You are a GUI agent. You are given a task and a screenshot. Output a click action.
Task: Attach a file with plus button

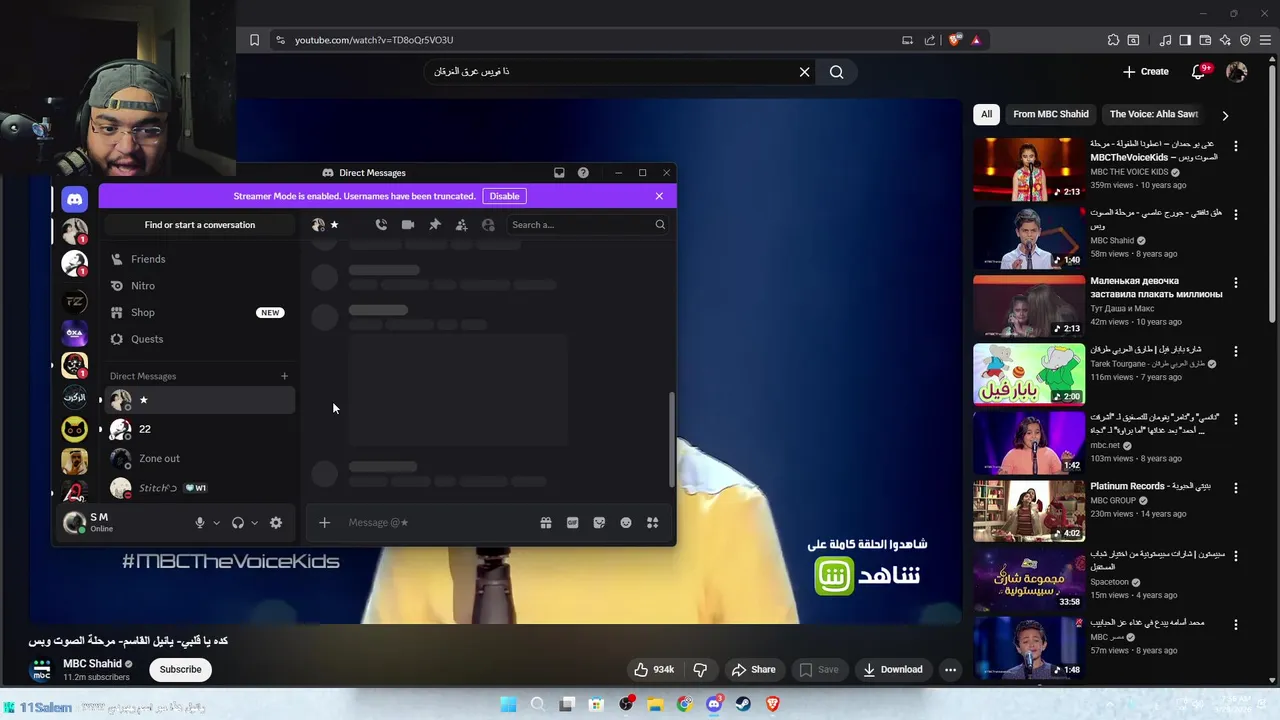[324, 522]
